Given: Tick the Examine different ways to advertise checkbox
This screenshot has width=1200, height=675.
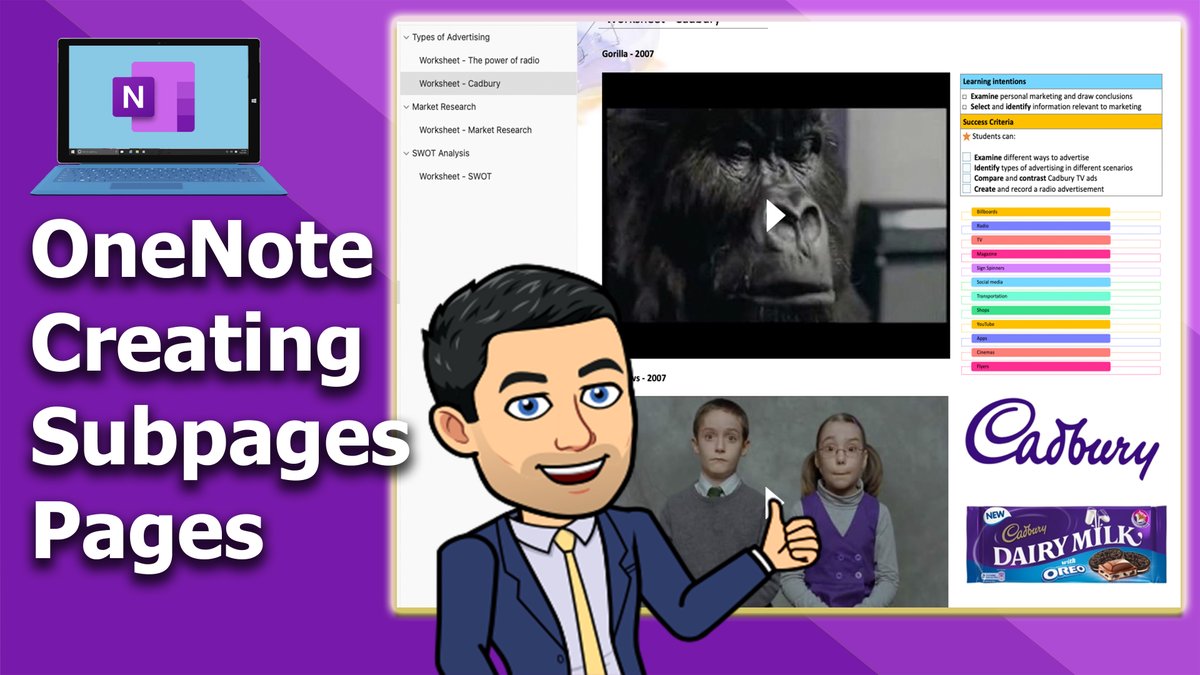Looking at the screenshot, I should pyautogui.click(x=966, y=158).
